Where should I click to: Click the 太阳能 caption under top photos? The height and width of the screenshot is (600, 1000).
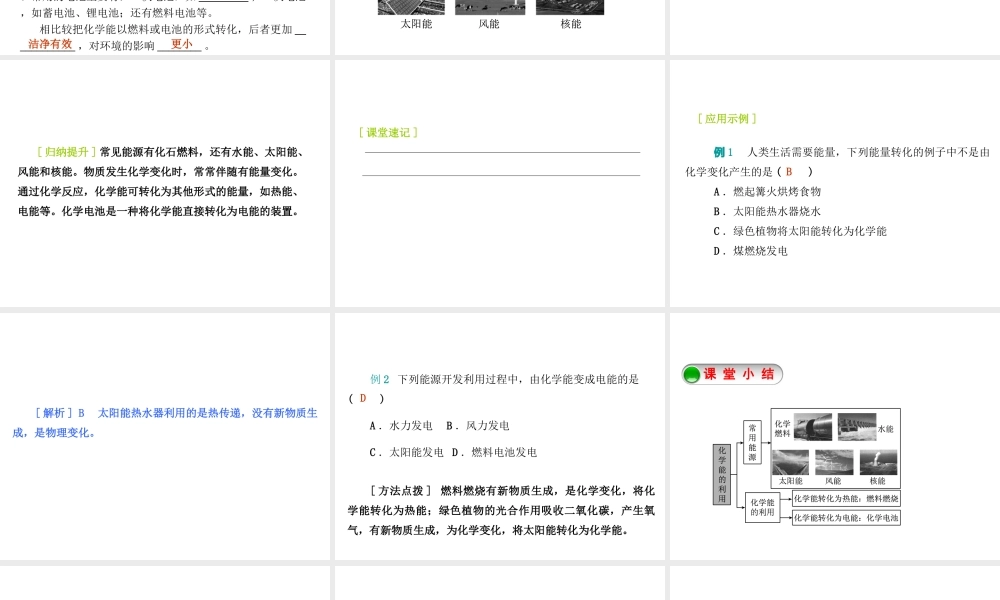[x=416, y=24]
